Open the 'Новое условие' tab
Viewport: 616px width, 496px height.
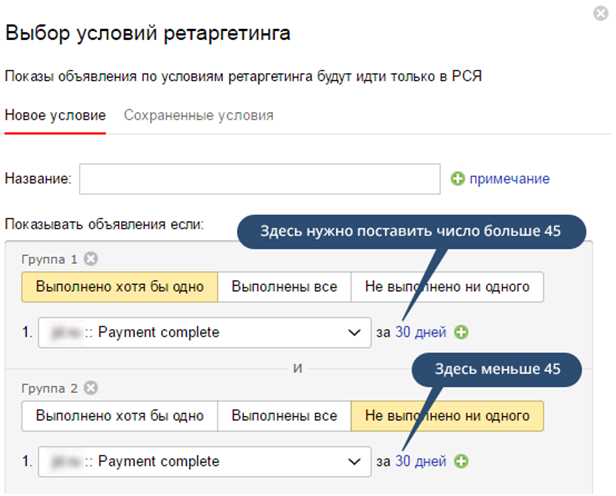pyautogui.click(x=55, y=115)
